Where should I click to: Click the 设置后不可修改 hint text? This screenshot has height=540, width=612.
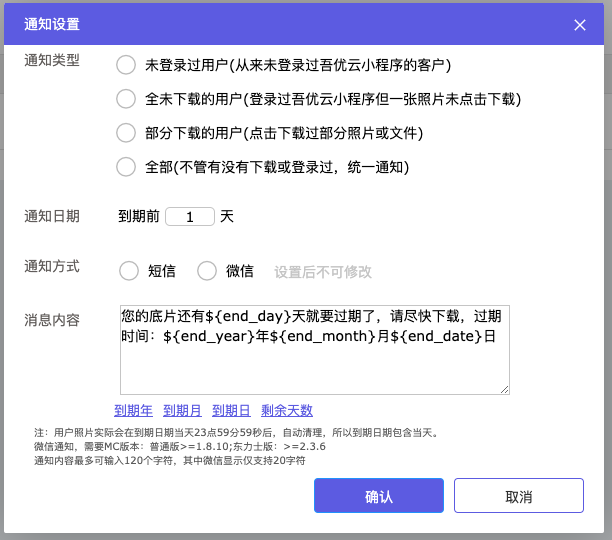click(323, 272)
